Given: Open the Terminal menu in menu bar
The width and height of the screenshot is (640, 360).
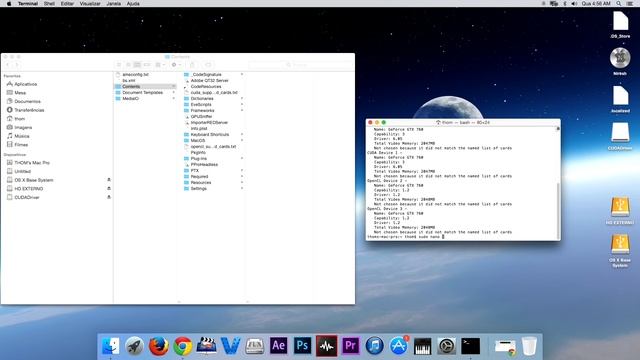Looking at the screenshot, I should (x=28, y=4).
